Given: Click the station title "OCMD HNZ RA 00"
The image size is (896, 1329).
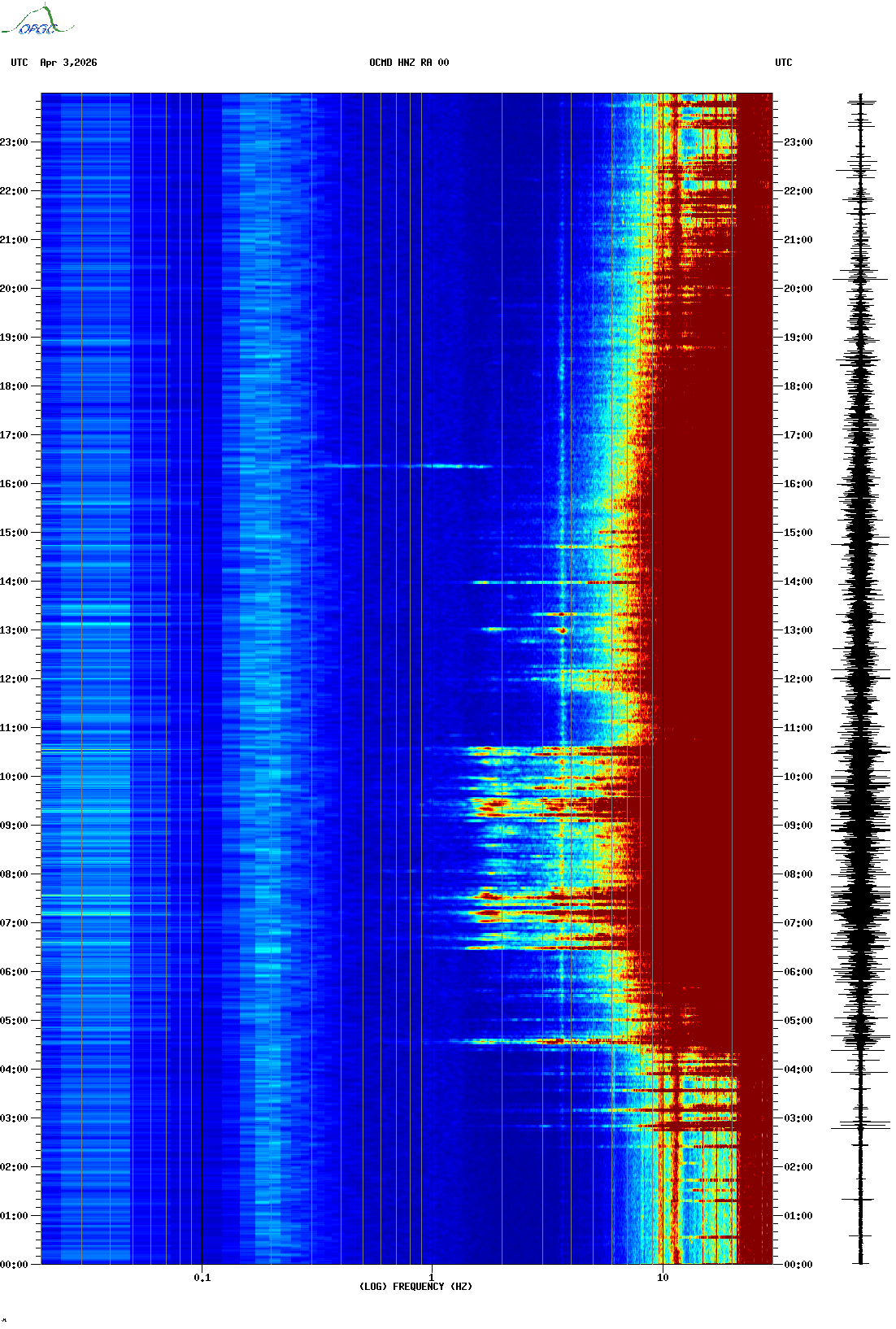Looking at the screenshot, I should 409,63.
